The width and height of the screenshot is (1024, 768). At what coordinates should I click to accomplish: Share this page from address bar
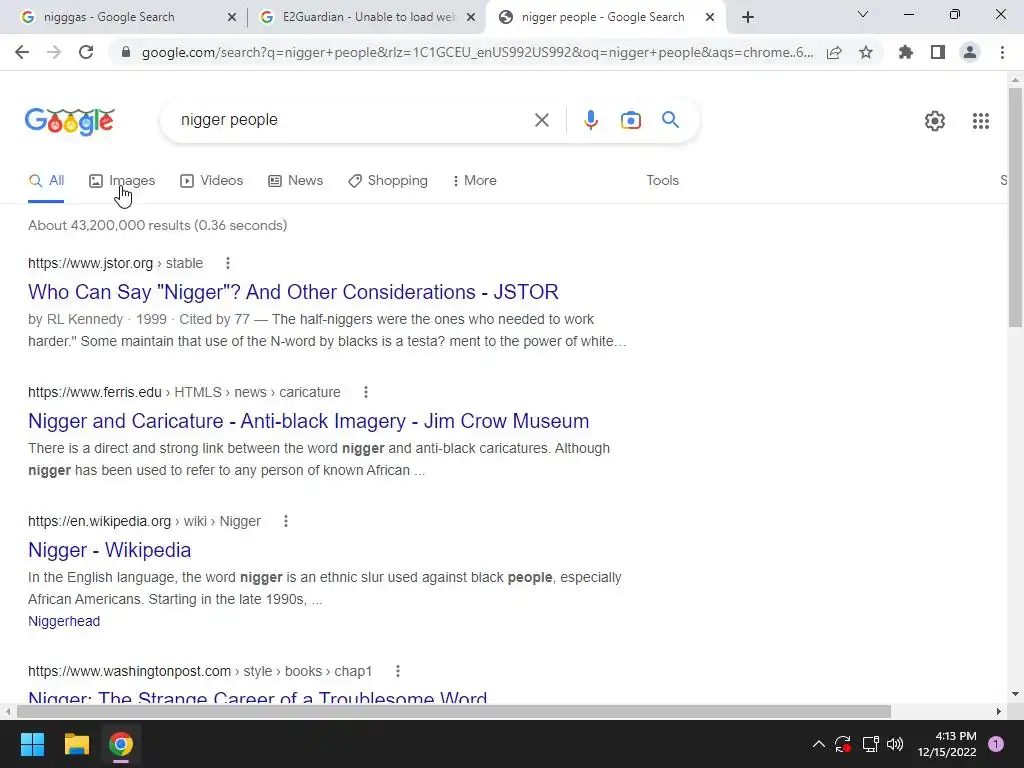click(834, 52)
